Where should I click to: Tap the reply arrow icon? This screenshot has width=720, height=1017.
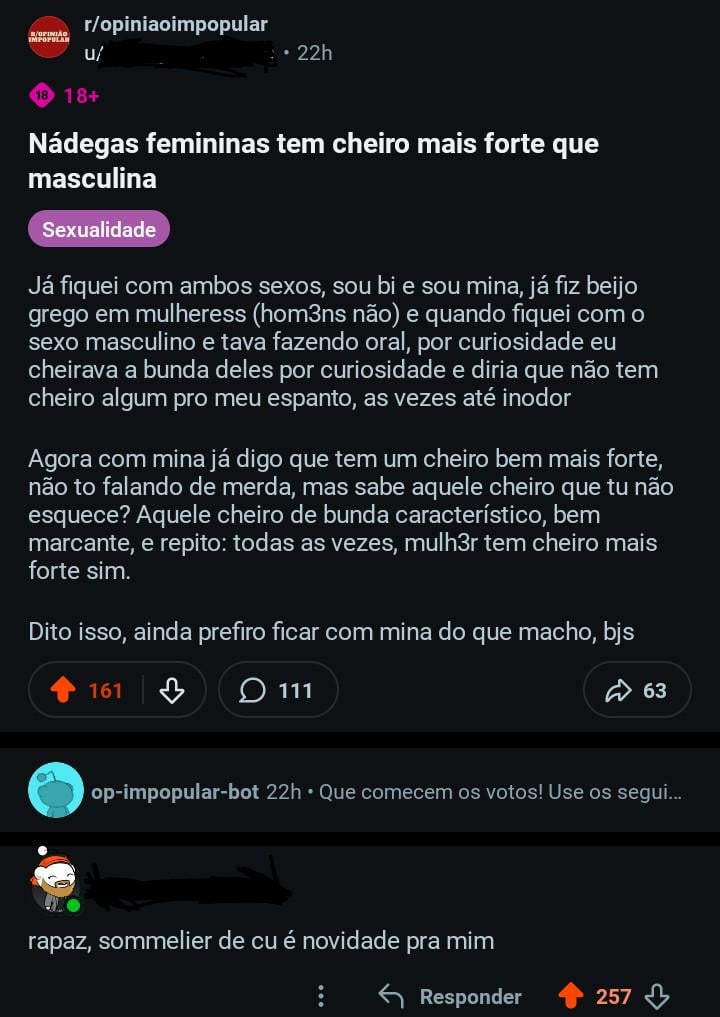tap(391, 996)
